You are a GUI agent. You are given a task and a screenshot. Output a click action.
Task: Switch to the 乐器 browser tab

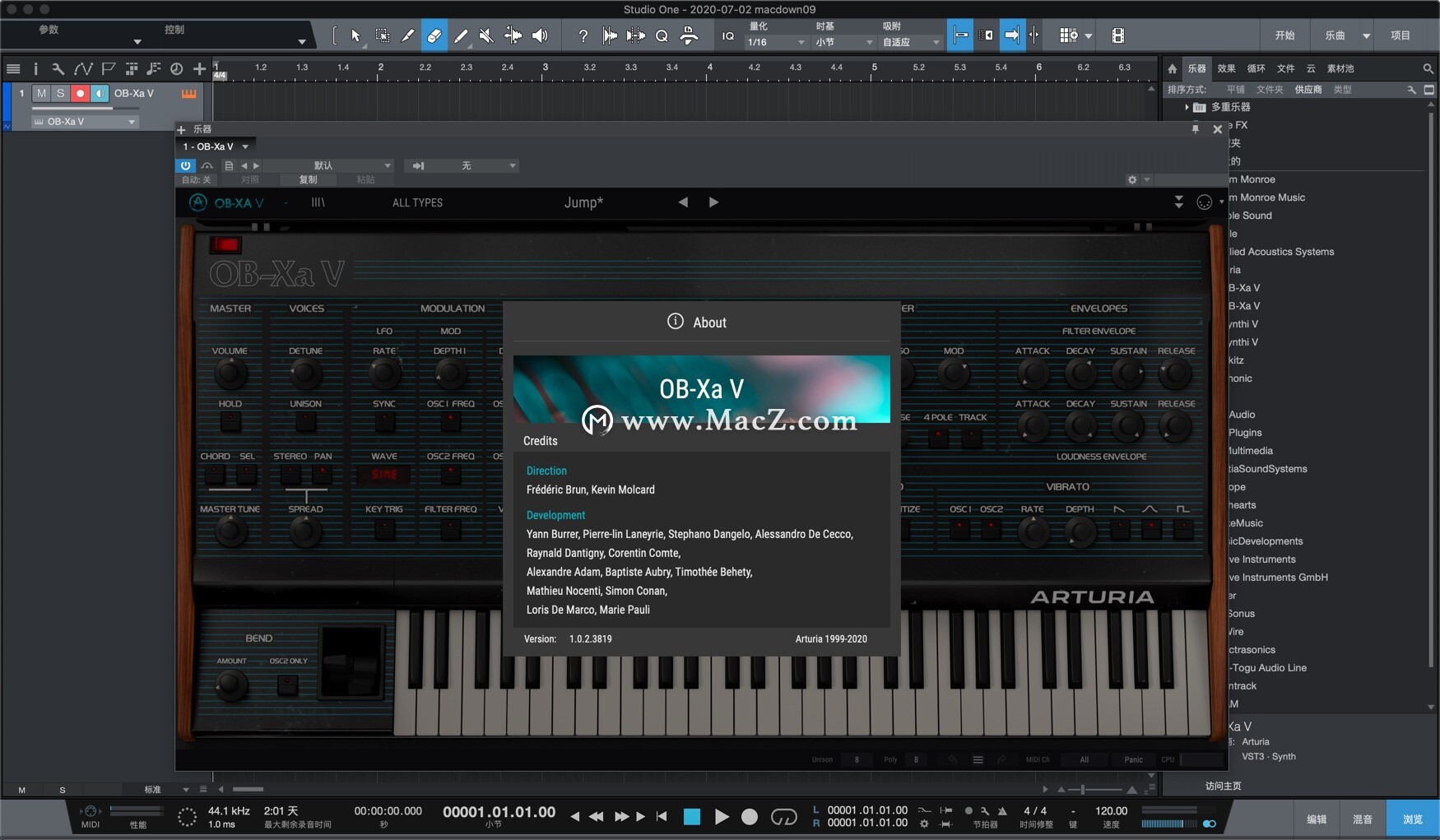pos(1196,69)
